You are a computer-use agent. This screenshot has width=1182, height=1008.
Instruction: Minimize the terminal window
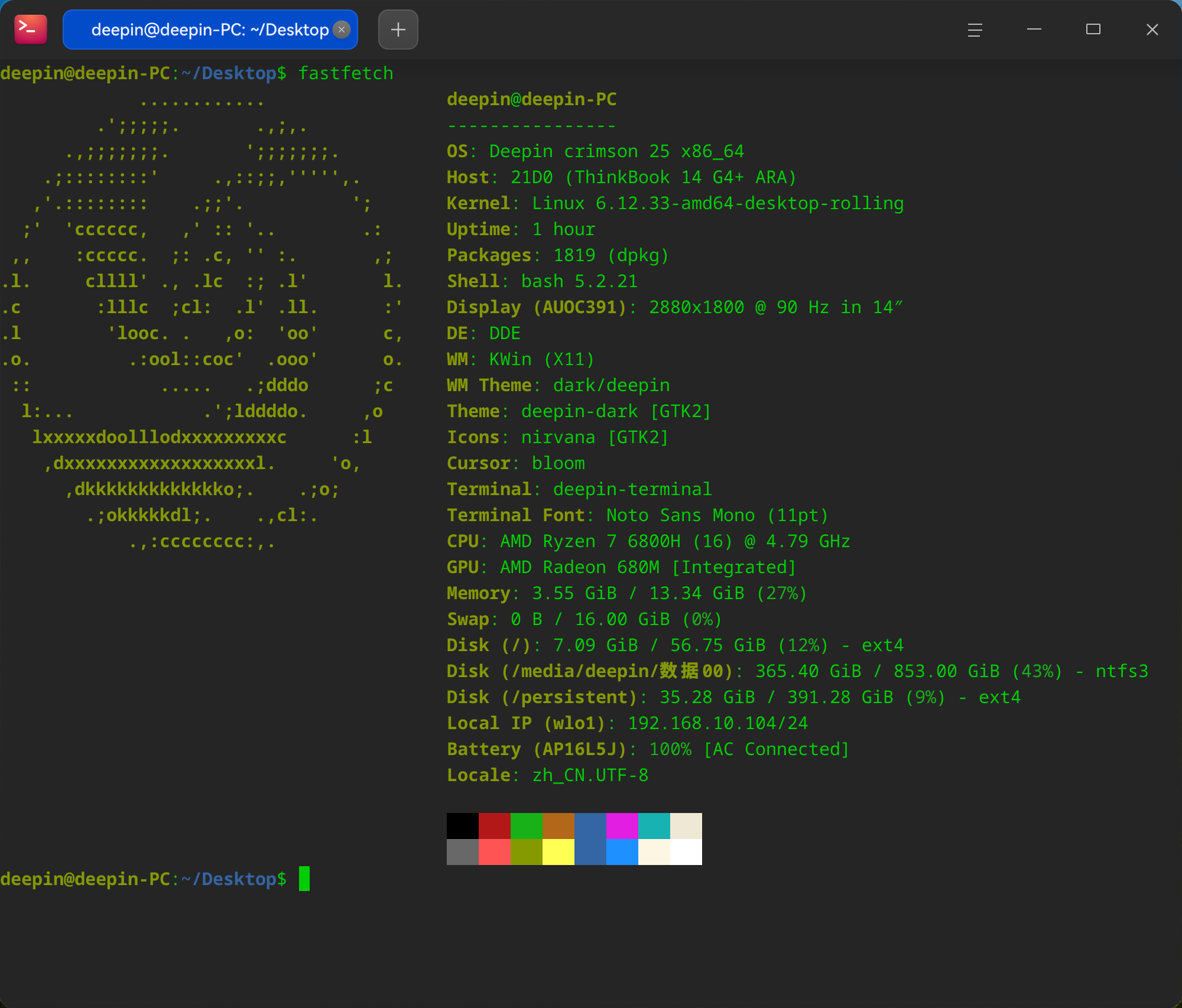click(1034, 30)
